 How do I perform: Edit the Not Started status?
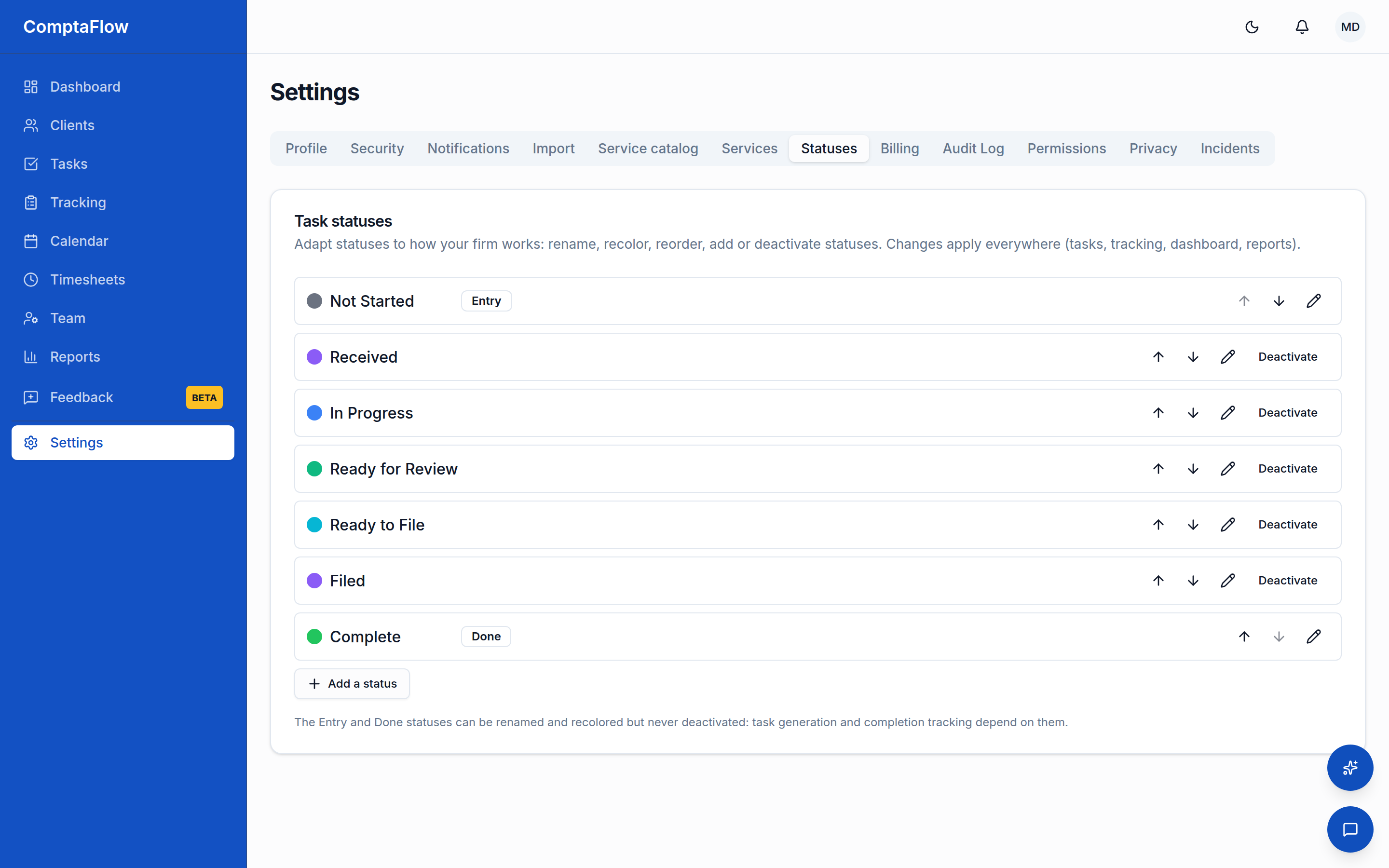1314,301
